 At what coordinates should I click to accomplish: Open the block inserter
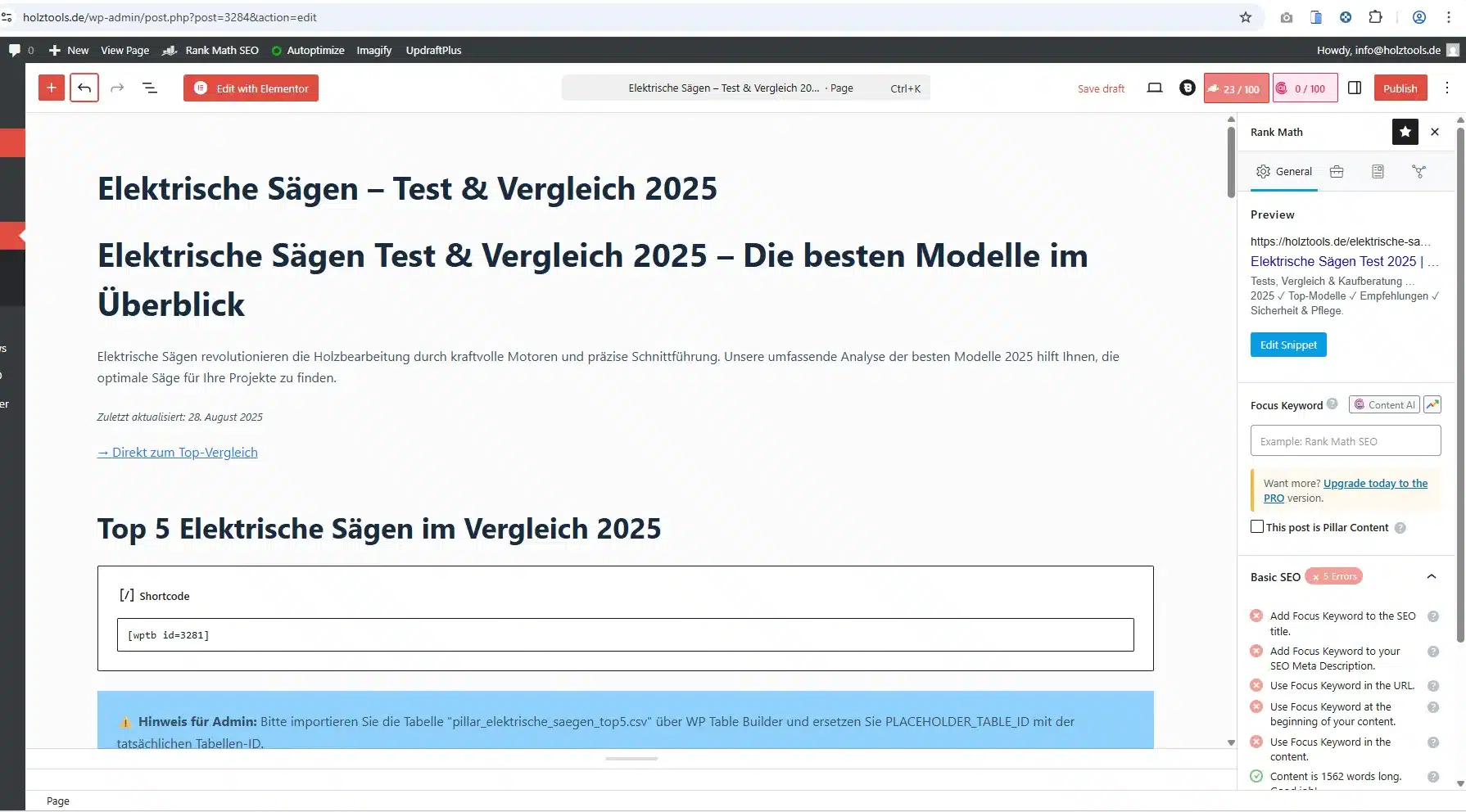(x=51, y=88)
